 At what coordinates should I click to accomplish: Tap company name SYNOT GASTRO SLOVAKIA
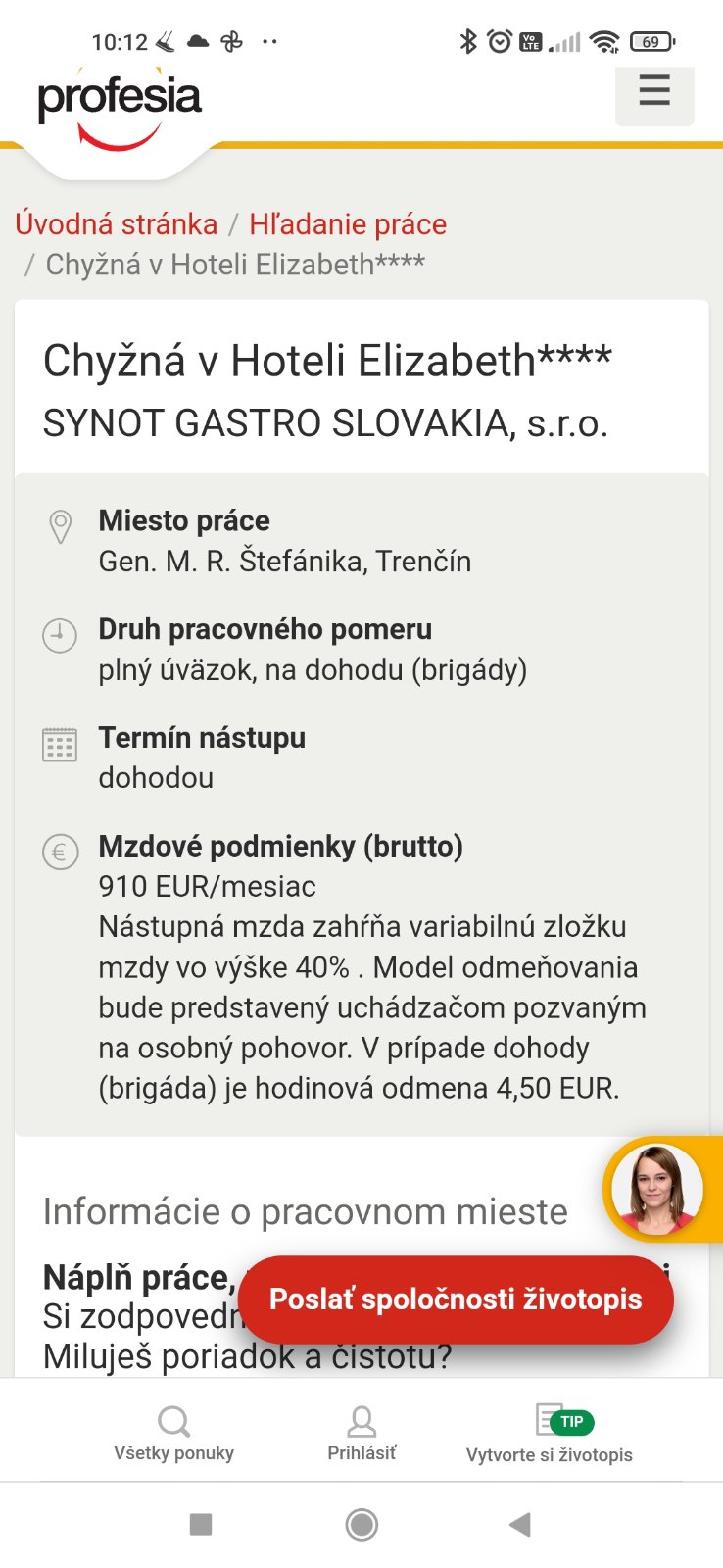point(325,423)
